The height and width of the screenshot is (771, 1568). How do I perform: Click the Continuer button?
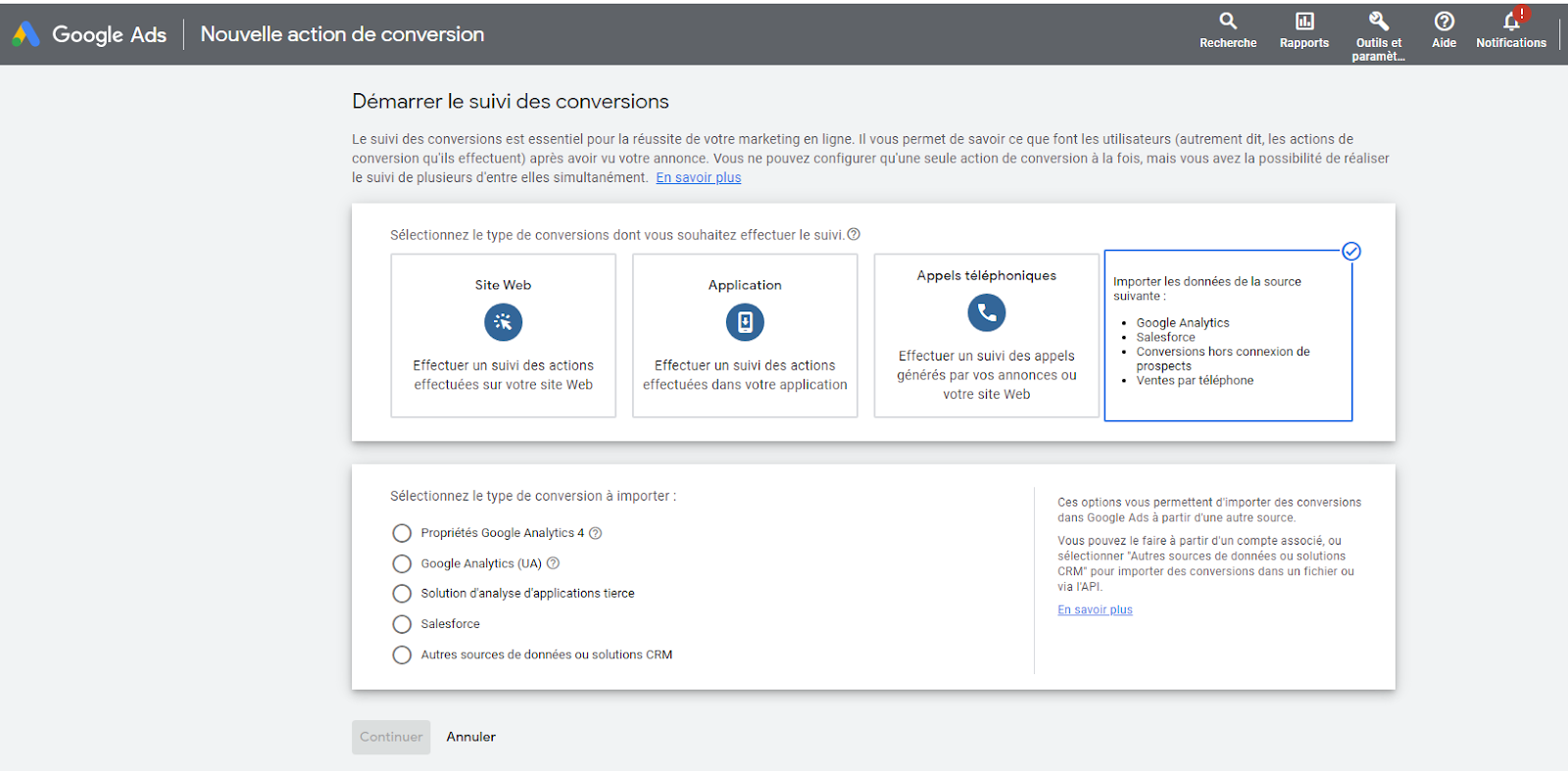(x=391, y=737)
